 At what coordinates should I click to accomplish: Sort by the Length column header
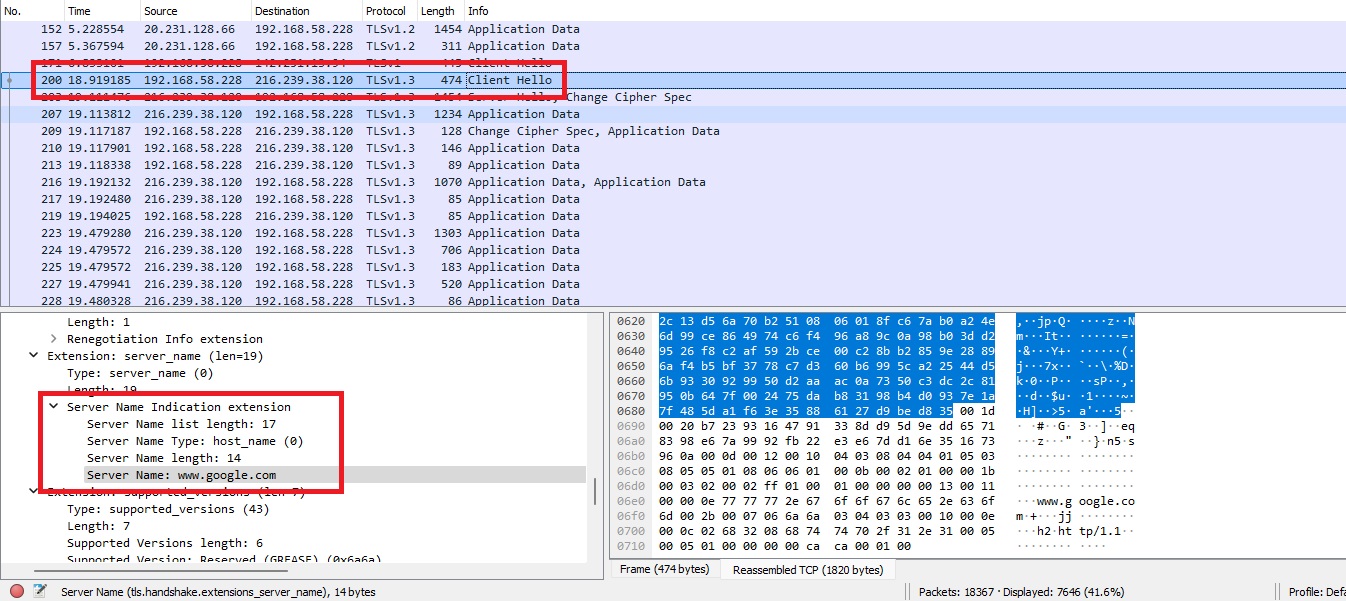pos(440,11)
